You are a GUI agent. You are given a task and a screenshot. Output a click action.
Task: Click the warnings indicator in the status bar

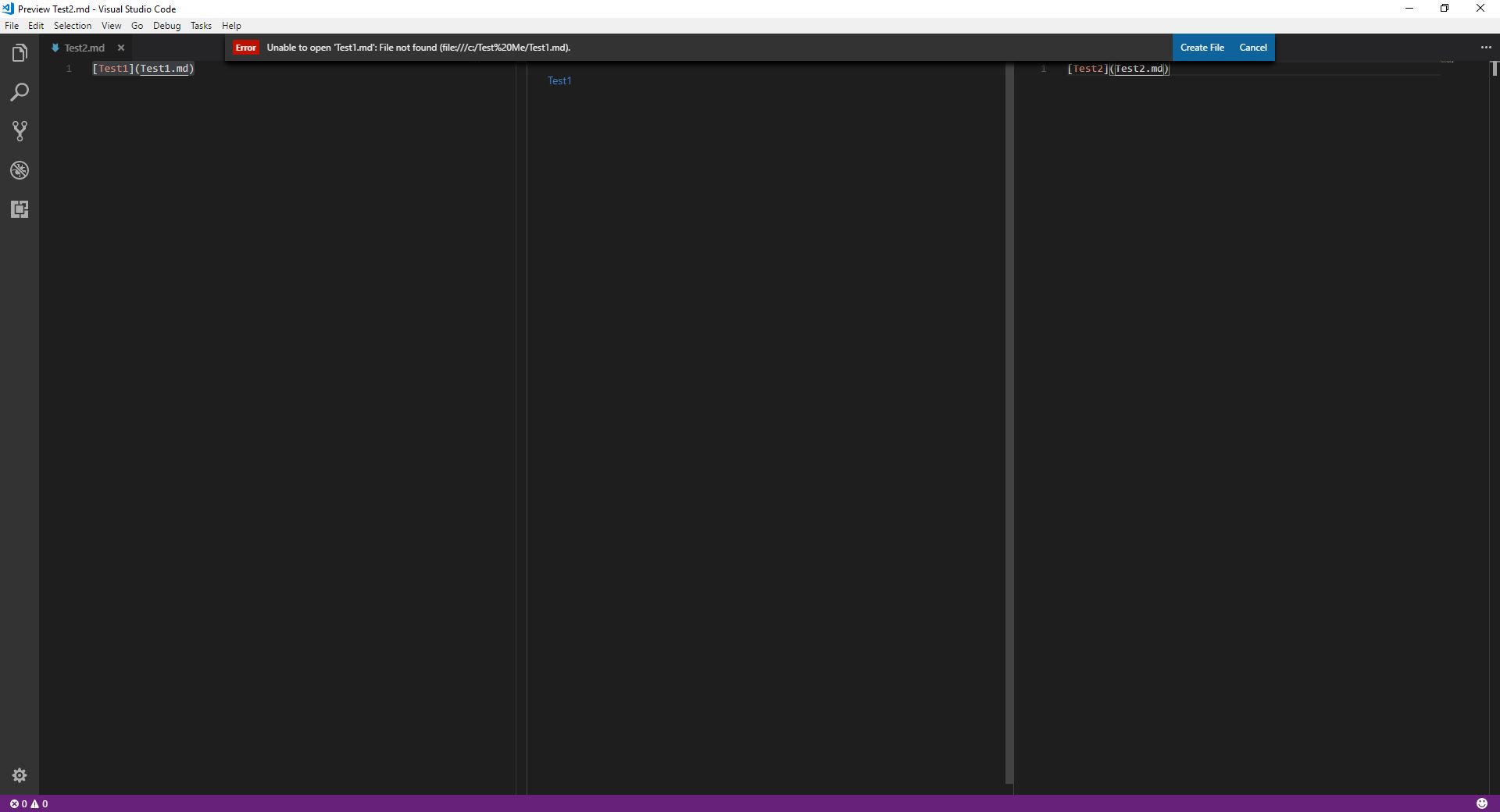pos(39,803)
